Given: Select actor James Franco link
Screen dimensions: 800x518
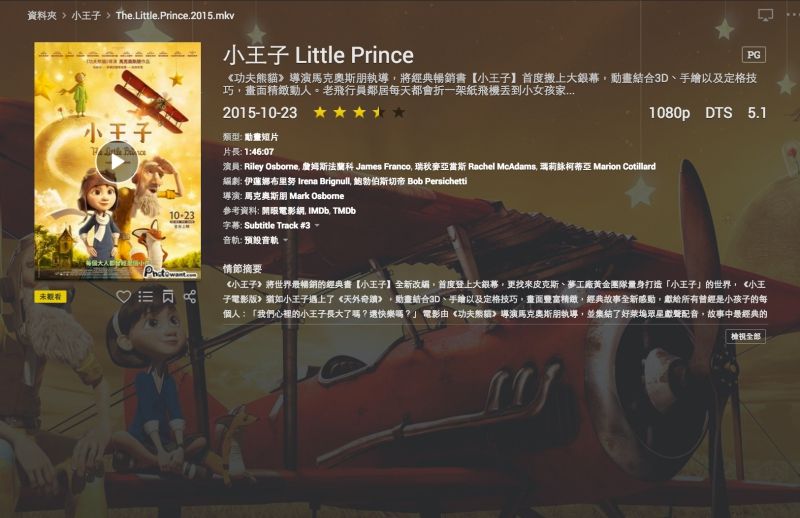Looking at the screenshot, I should [x=356, y=166].
